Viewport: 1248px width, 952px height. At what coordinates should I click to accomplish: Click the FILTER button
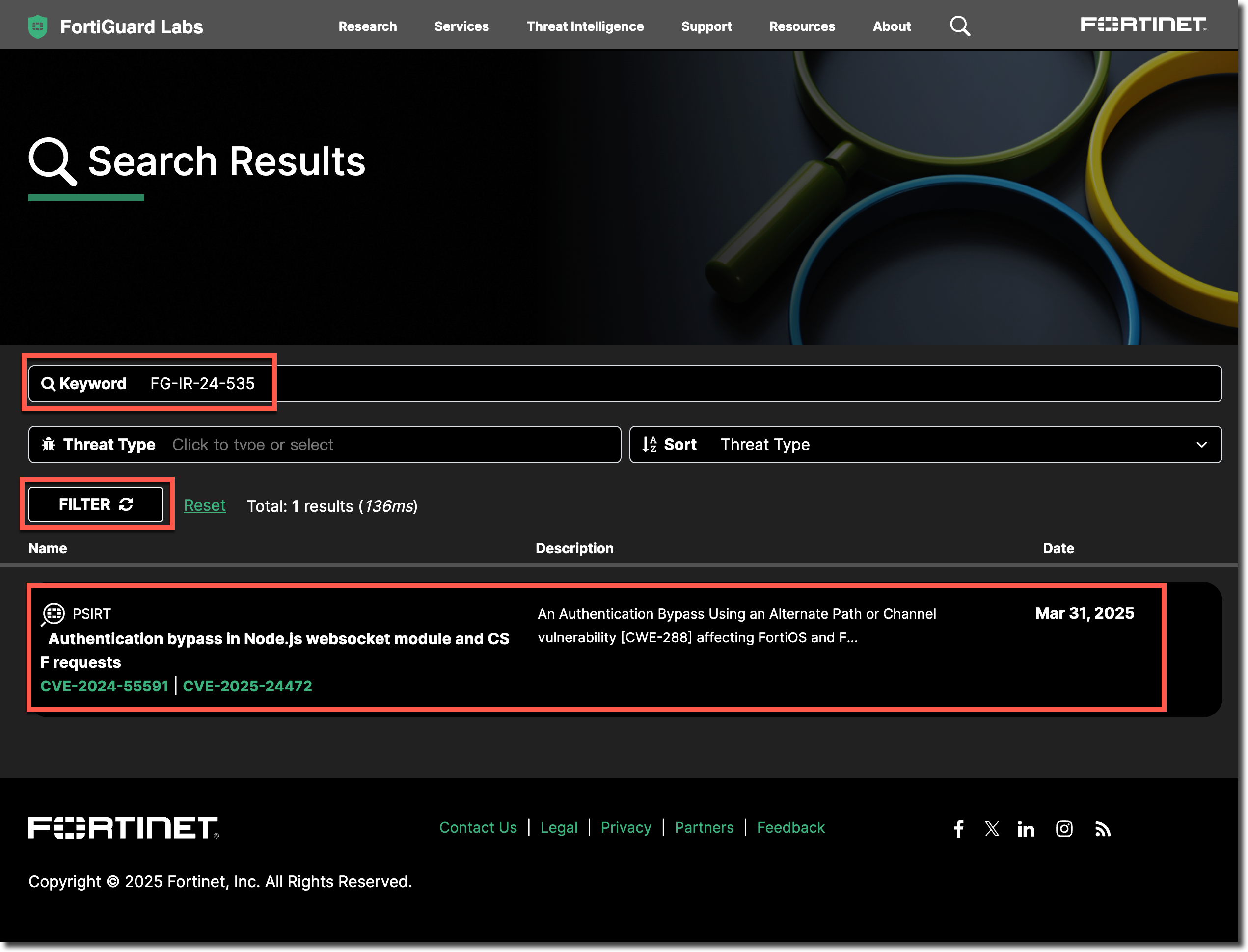96,505
